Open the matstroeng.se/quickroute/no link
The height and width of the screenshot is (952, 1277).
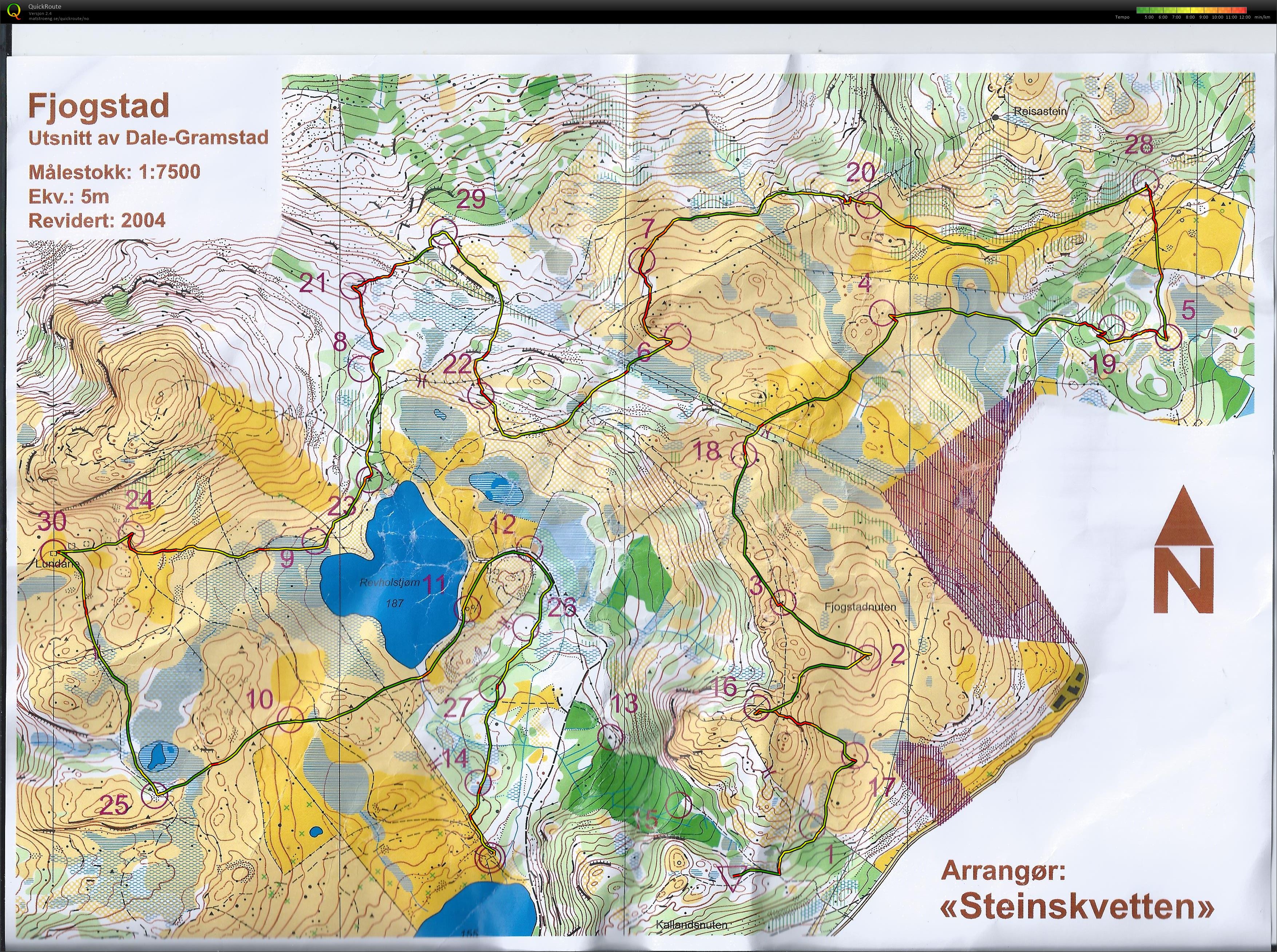click(59, 19)
